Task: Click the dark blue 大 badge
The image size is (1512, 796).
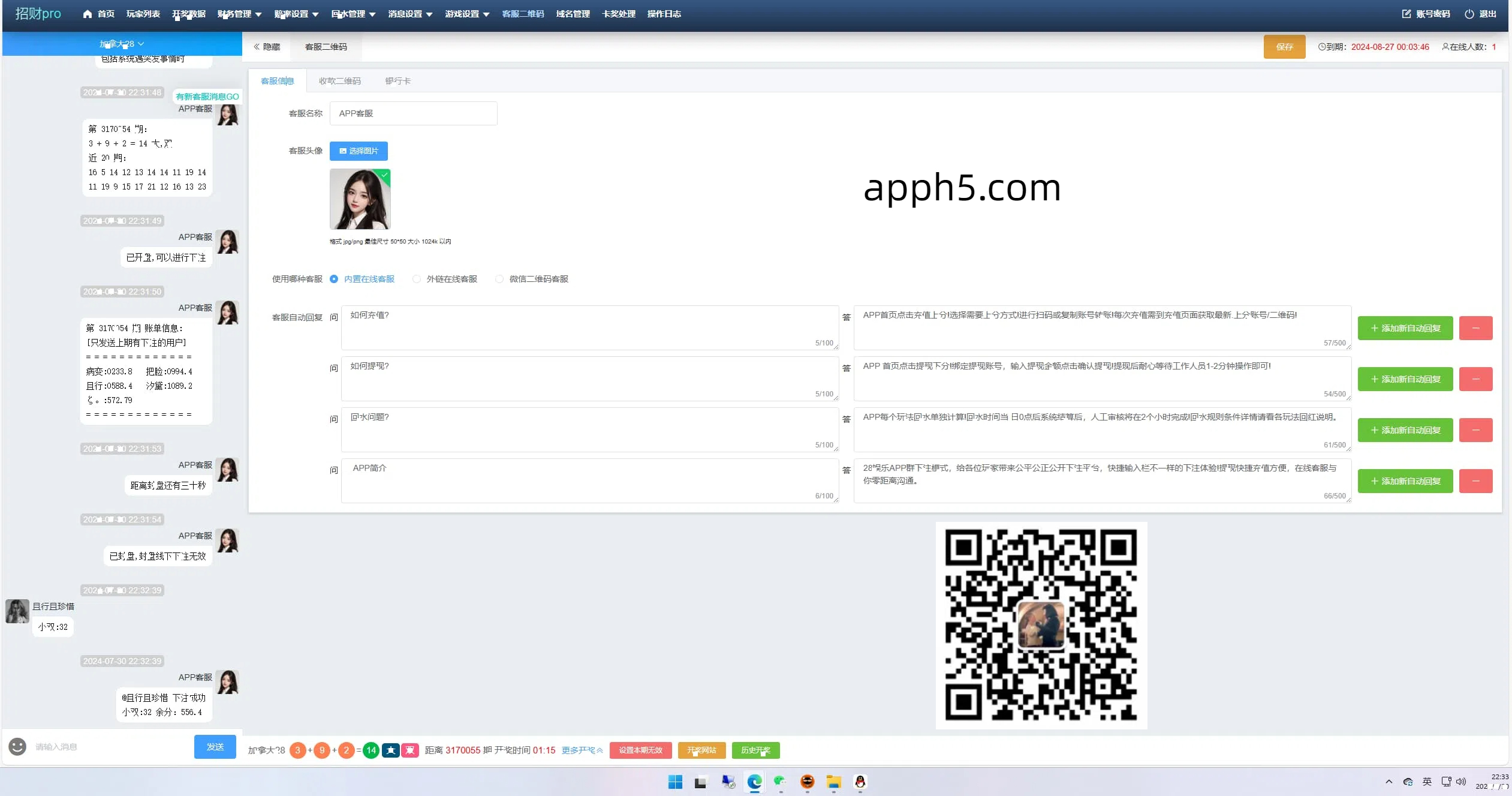Action: coord(391,750)
